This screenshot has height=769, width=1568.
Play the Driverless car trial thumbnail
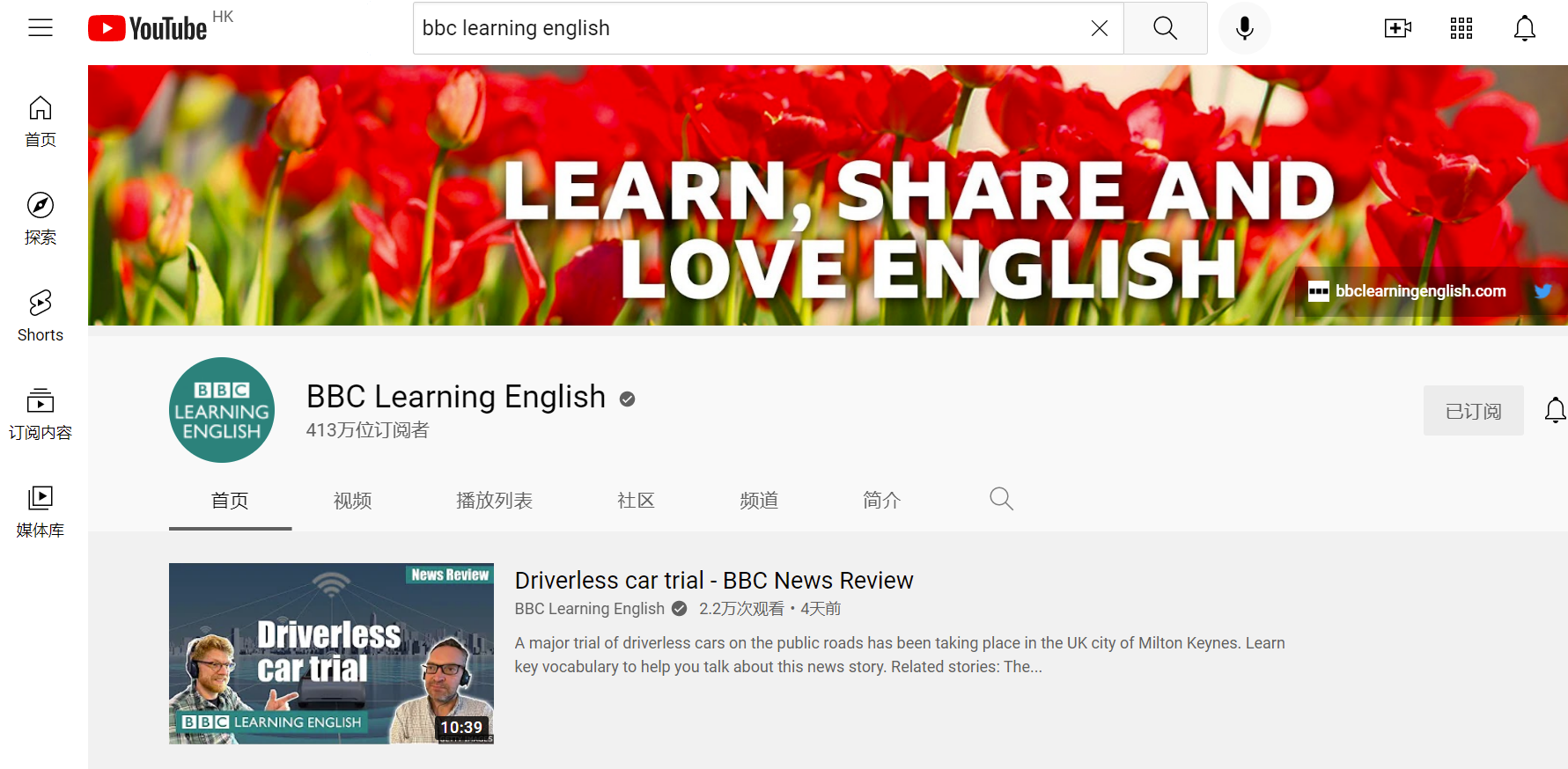(331, 654)
